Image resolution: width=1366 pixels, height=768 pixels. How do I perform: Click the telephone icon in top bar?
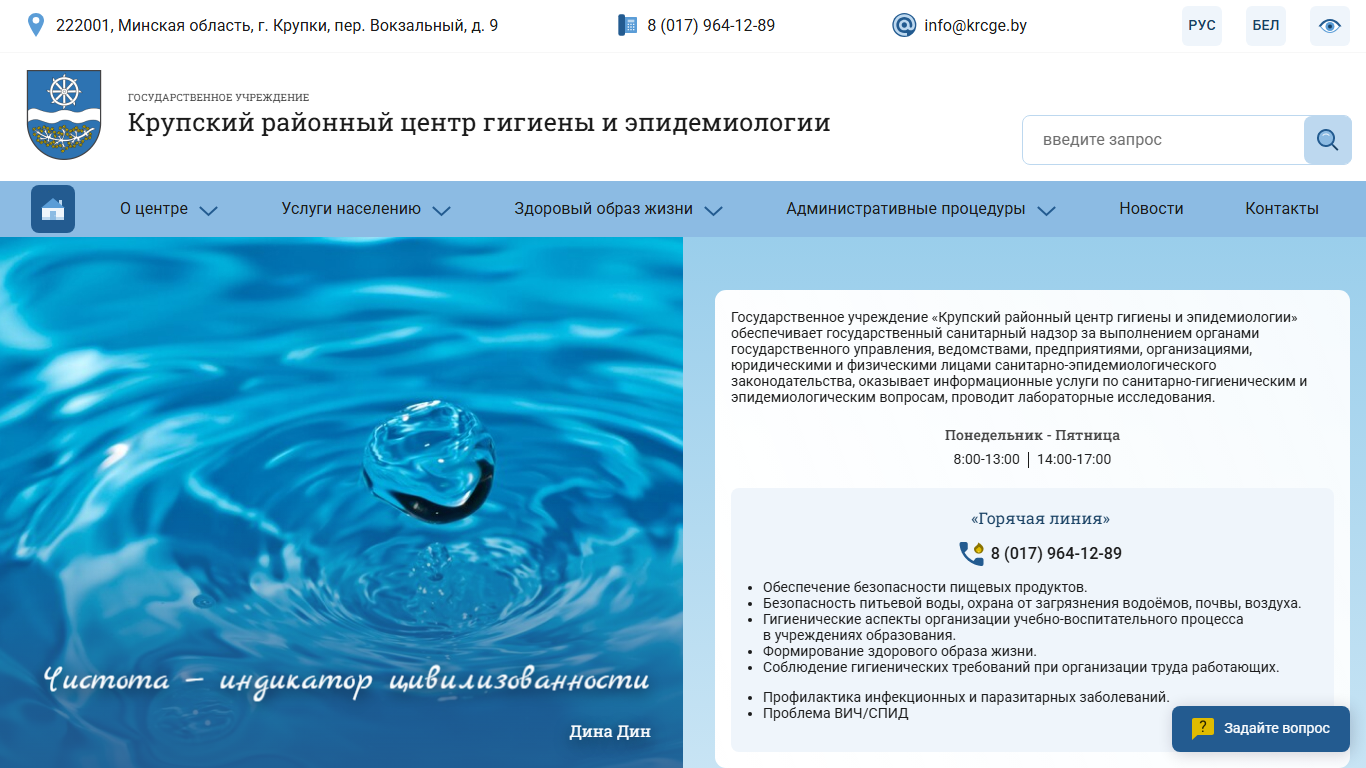click(627, 25)
